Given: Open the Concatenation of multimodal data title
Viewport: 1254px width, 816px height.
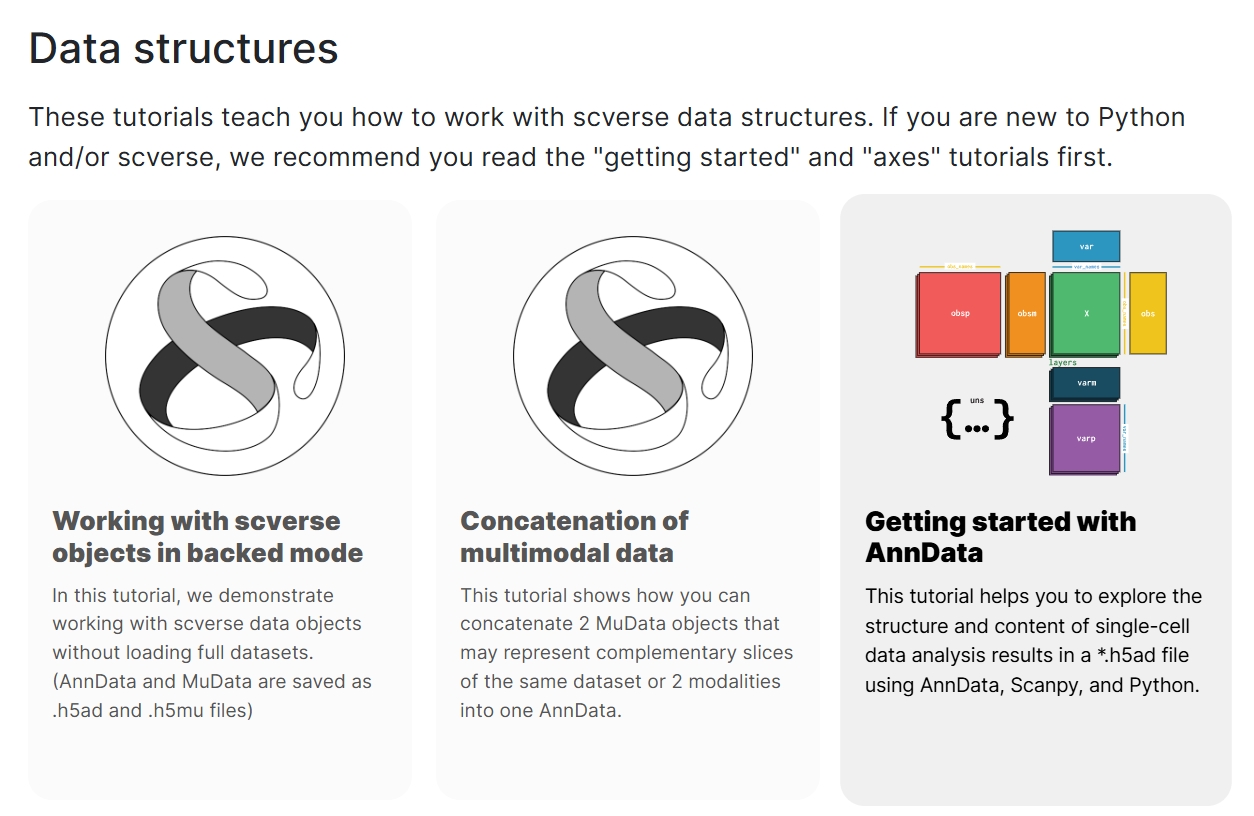Looking at the screenshot, I should click(574, 537).
